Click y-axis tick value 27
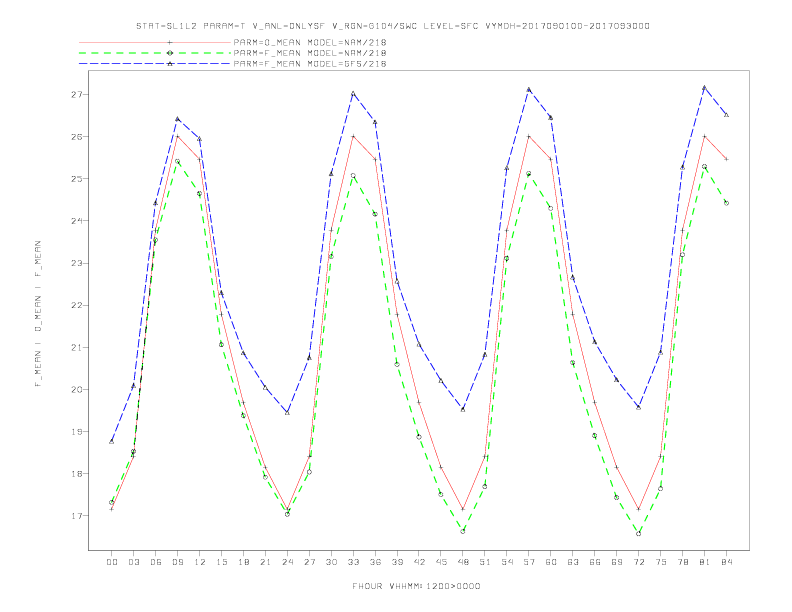Image resolution: width=792 pixels, height=612 pixels. (x=77, y=94)
